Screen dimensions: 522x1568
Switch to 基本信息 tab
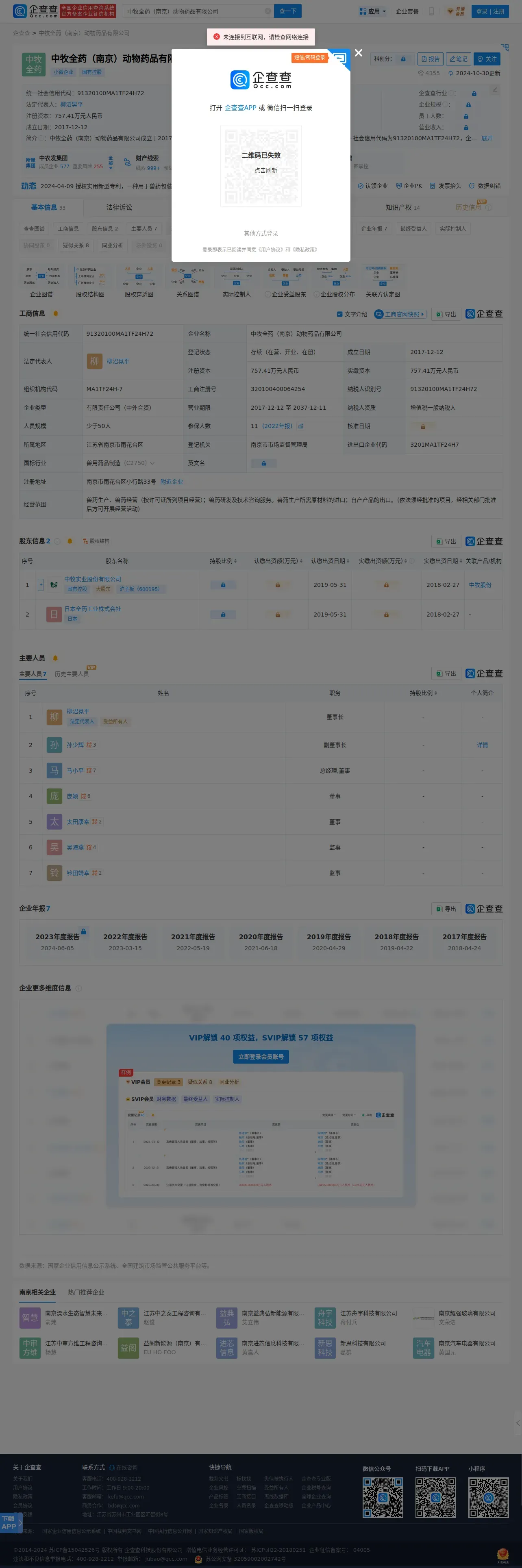tap(48, 208)
